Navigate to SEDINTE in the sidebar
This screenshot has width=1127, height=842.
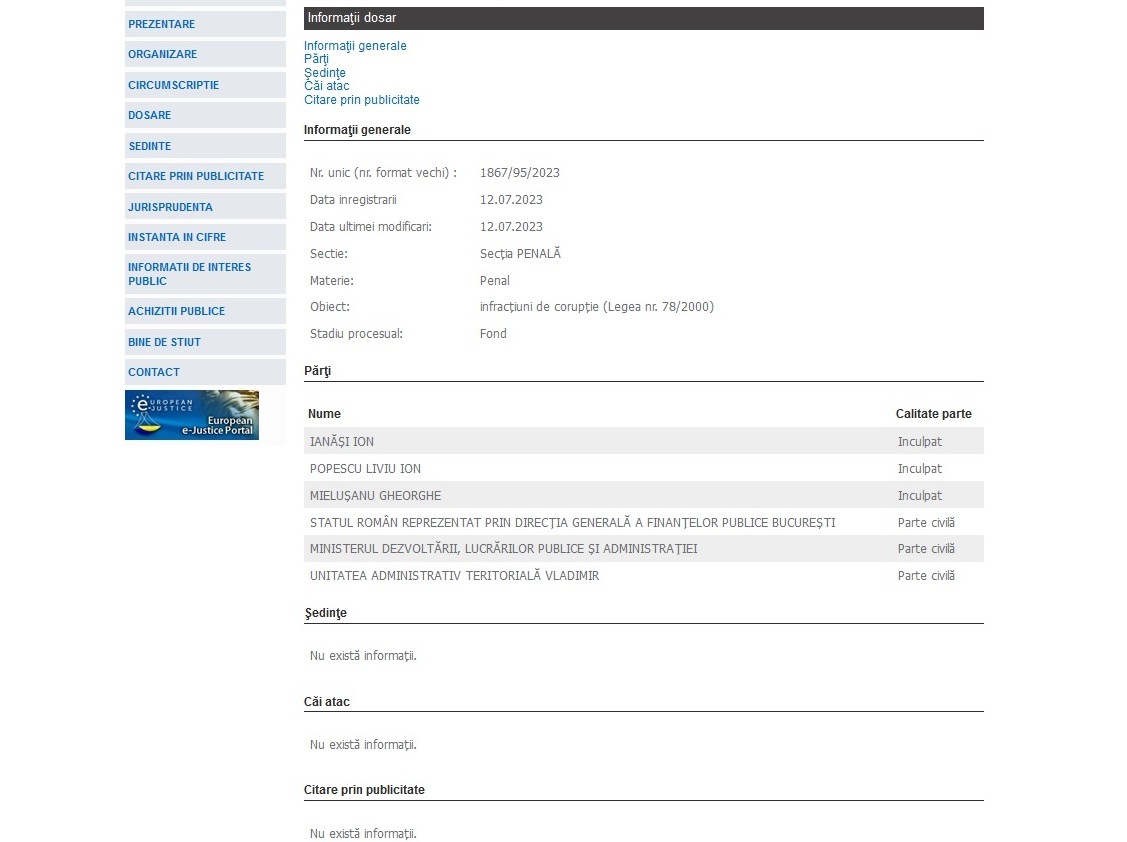tap(150, 146)
